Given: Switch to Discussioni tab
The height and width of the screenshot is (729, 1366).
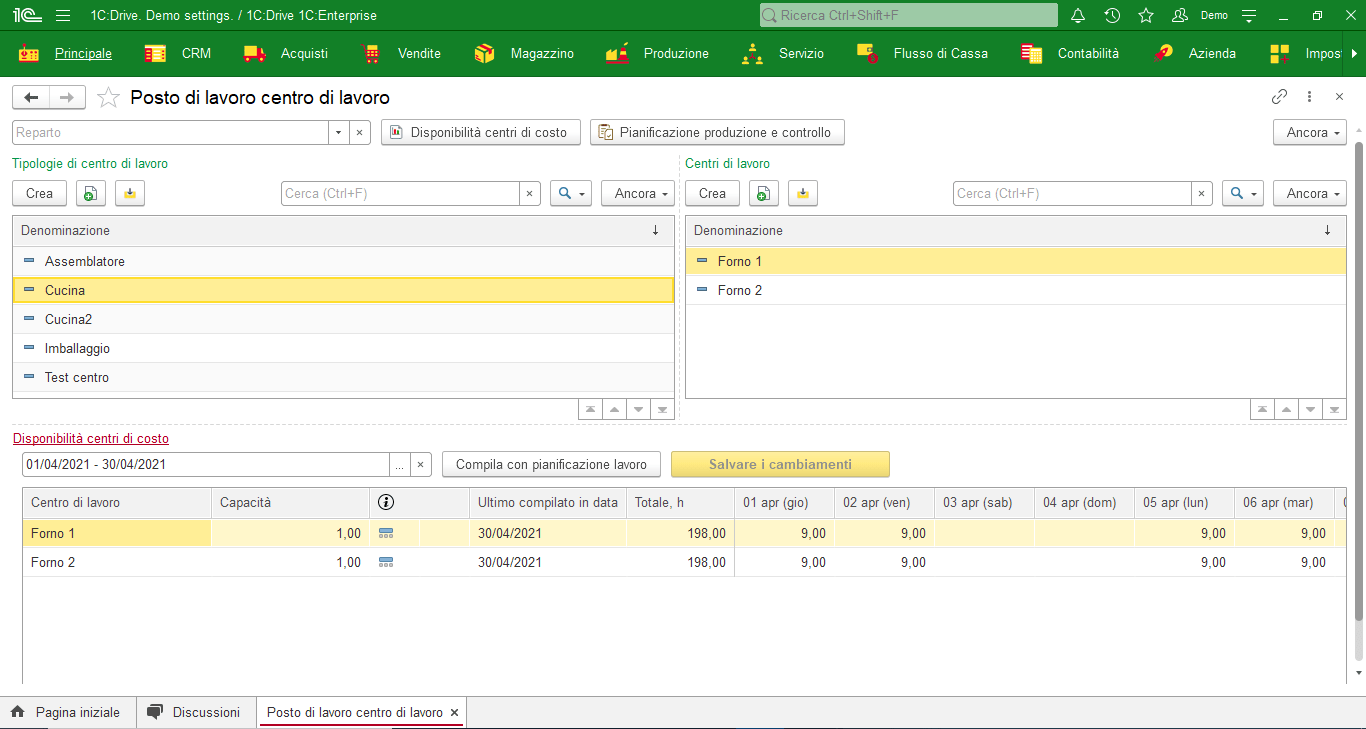Looking at the screenshot, I should (x=195, y=713).
